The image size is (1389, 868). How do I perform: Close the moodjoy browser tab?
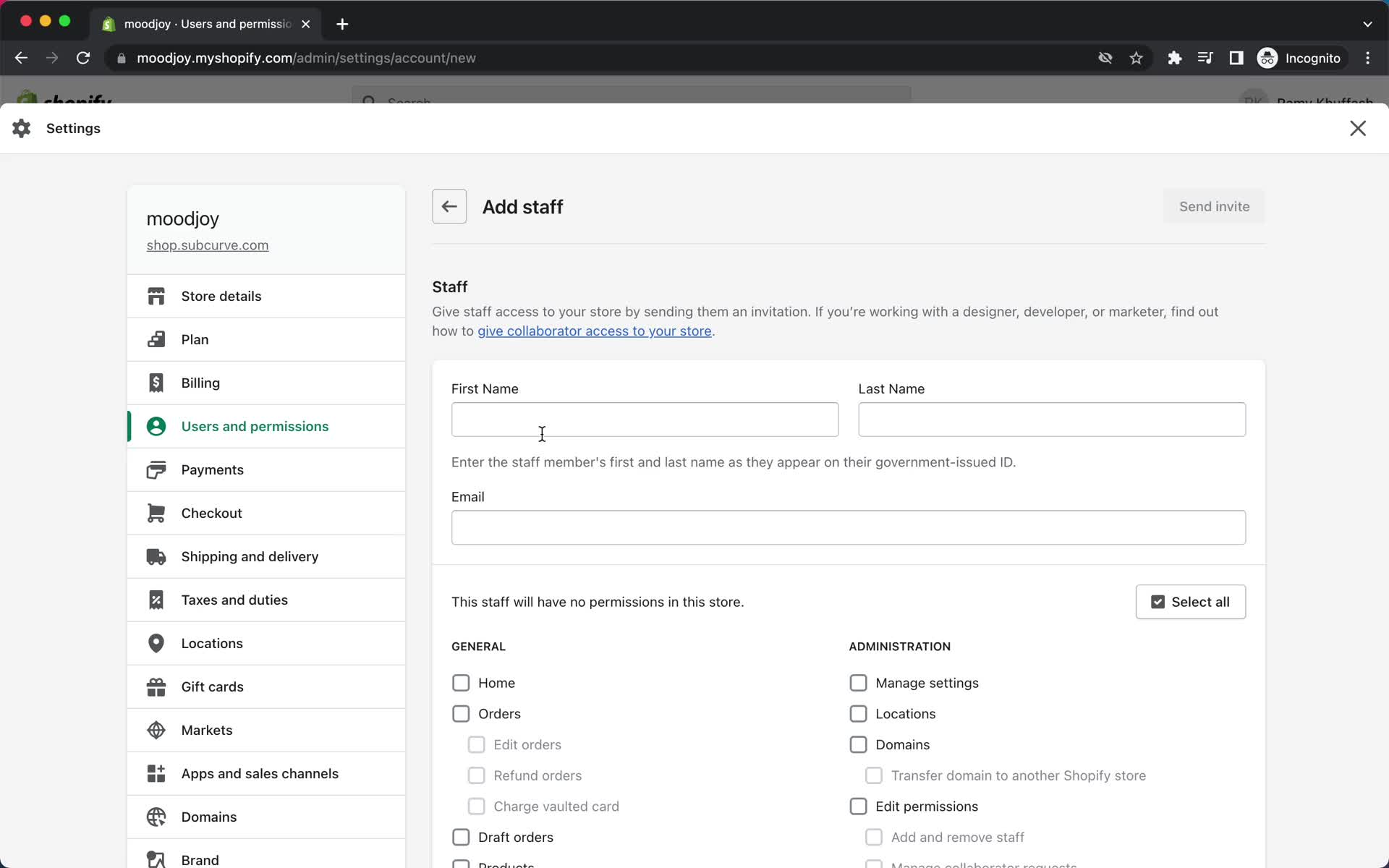click(x=306, y=24)
